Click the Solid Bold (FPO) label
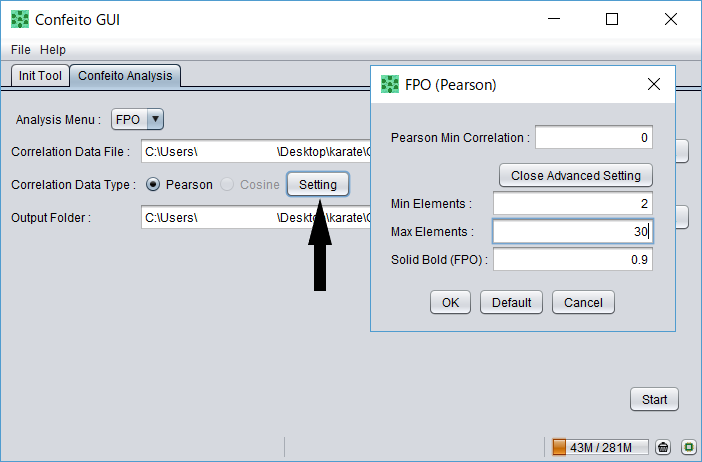 [x=439, y=260]
